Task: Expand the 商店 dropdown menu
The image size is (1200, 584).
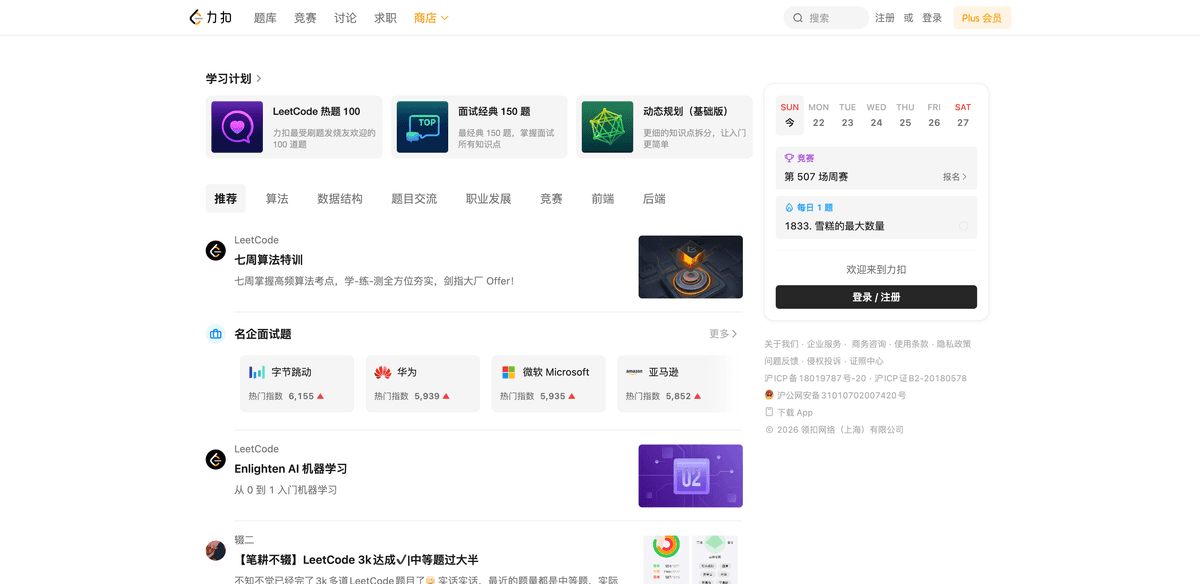Action: click(431, 18)
